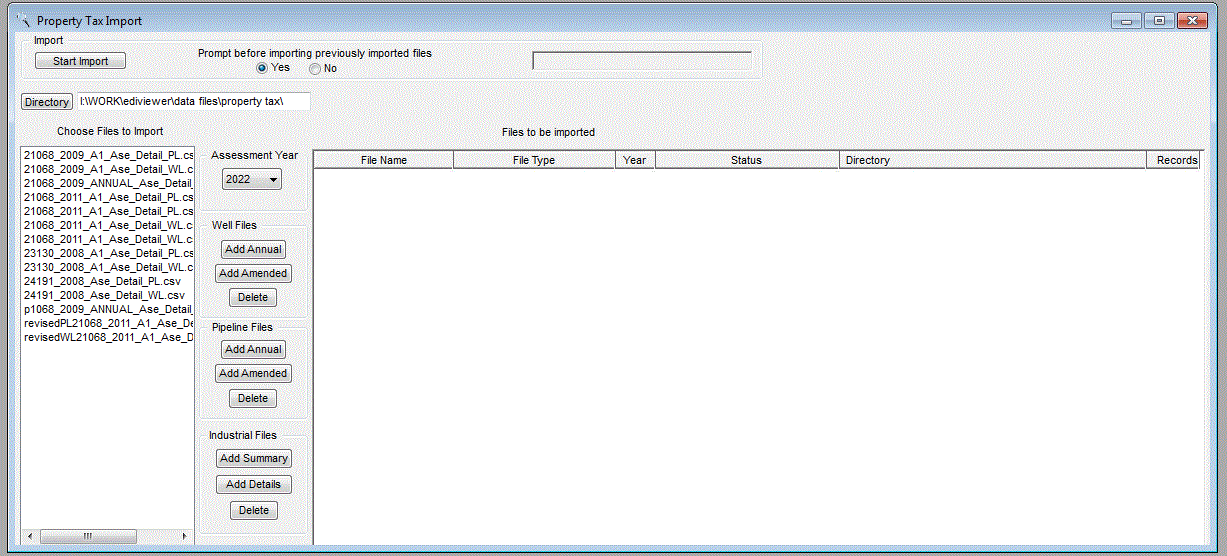Click the Start Import button

(80, 61)
